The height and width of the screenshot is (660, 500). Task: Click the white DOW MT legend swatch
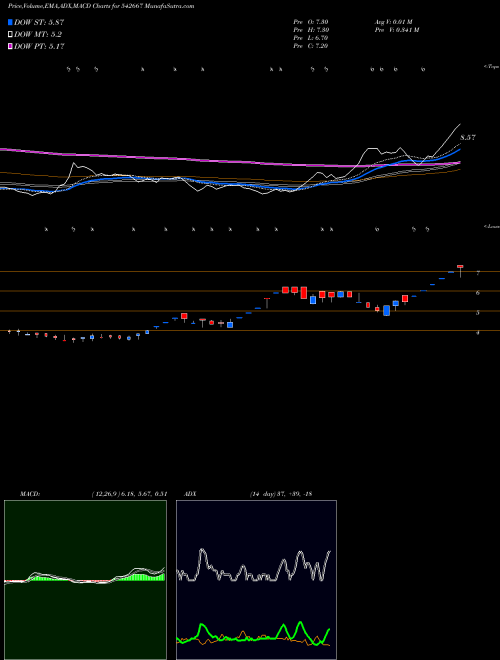(x=11, y=35)
